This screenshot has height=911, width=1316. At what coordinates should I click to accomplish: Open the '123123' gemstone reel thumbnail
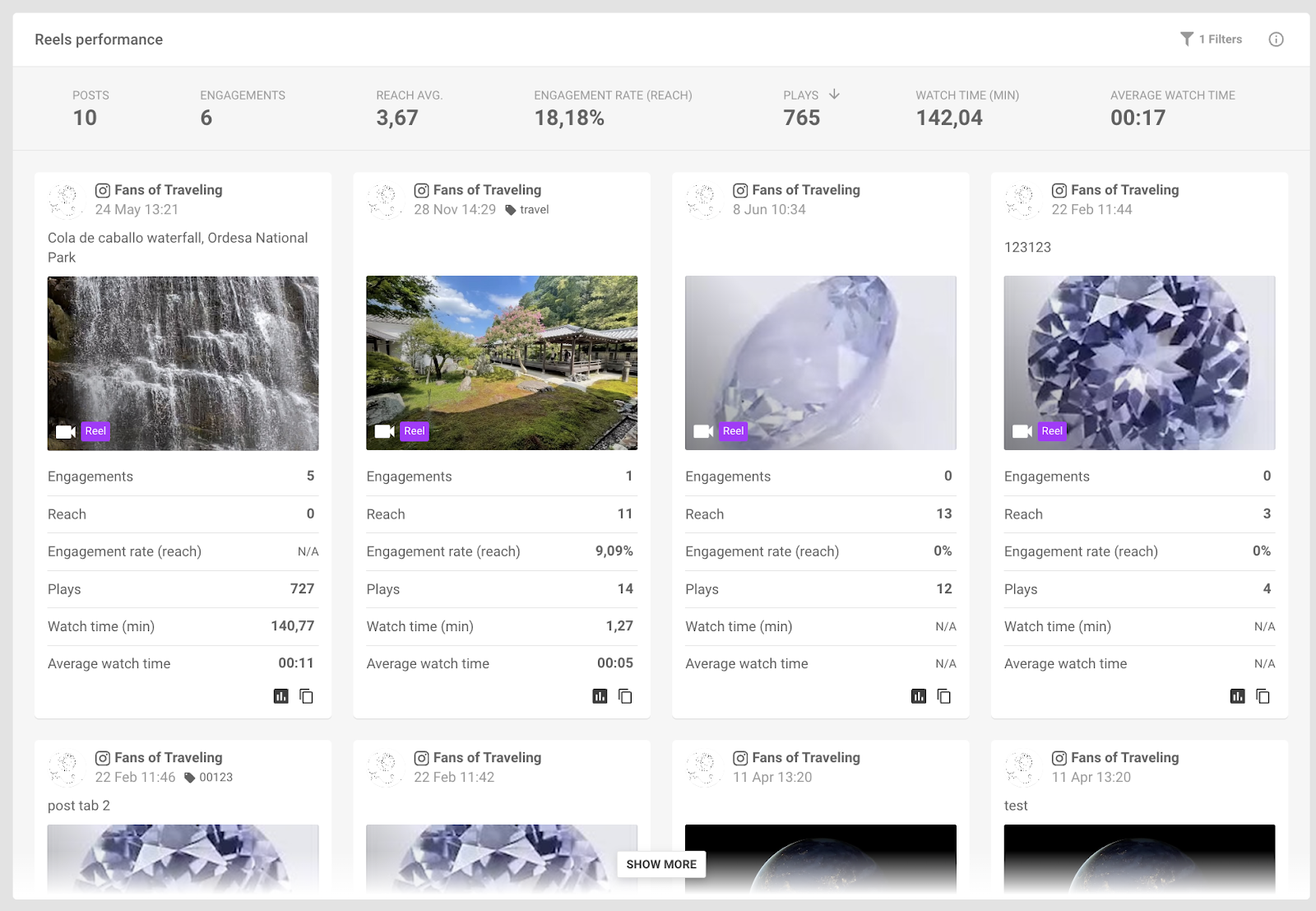coord(1139,363)
